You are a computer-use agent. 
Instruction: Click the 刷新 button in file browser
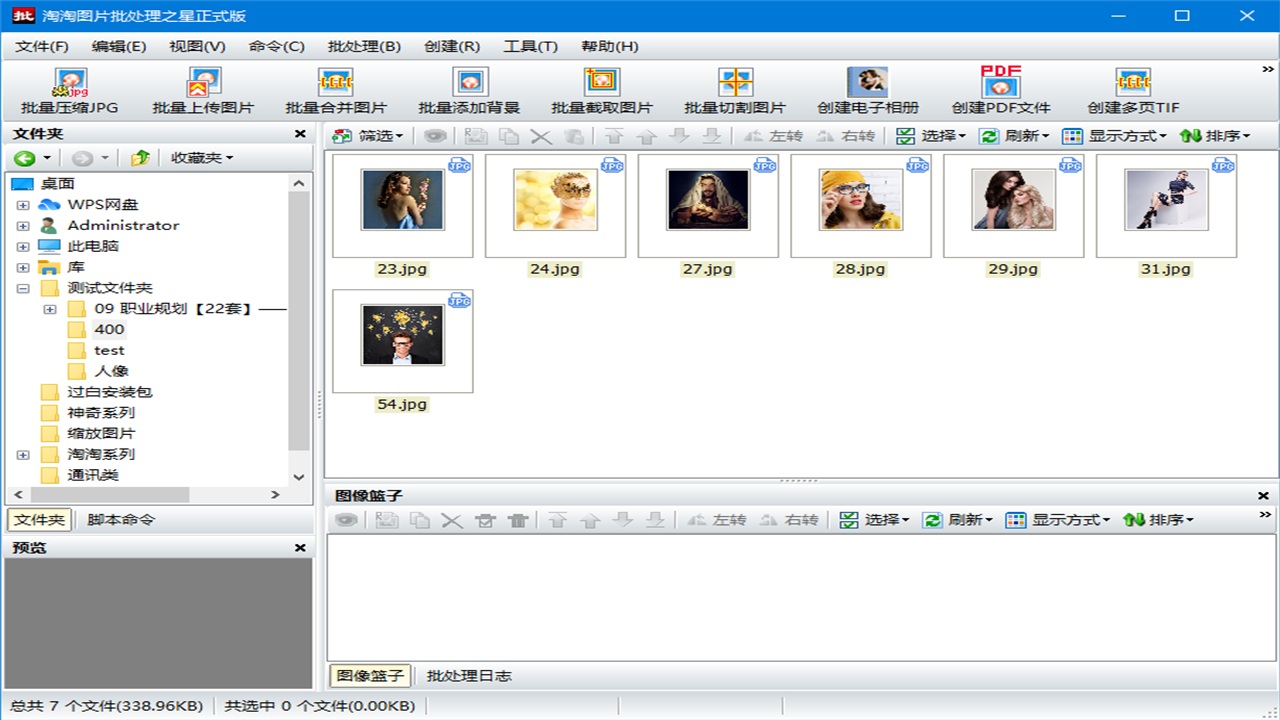[1015, 136]
